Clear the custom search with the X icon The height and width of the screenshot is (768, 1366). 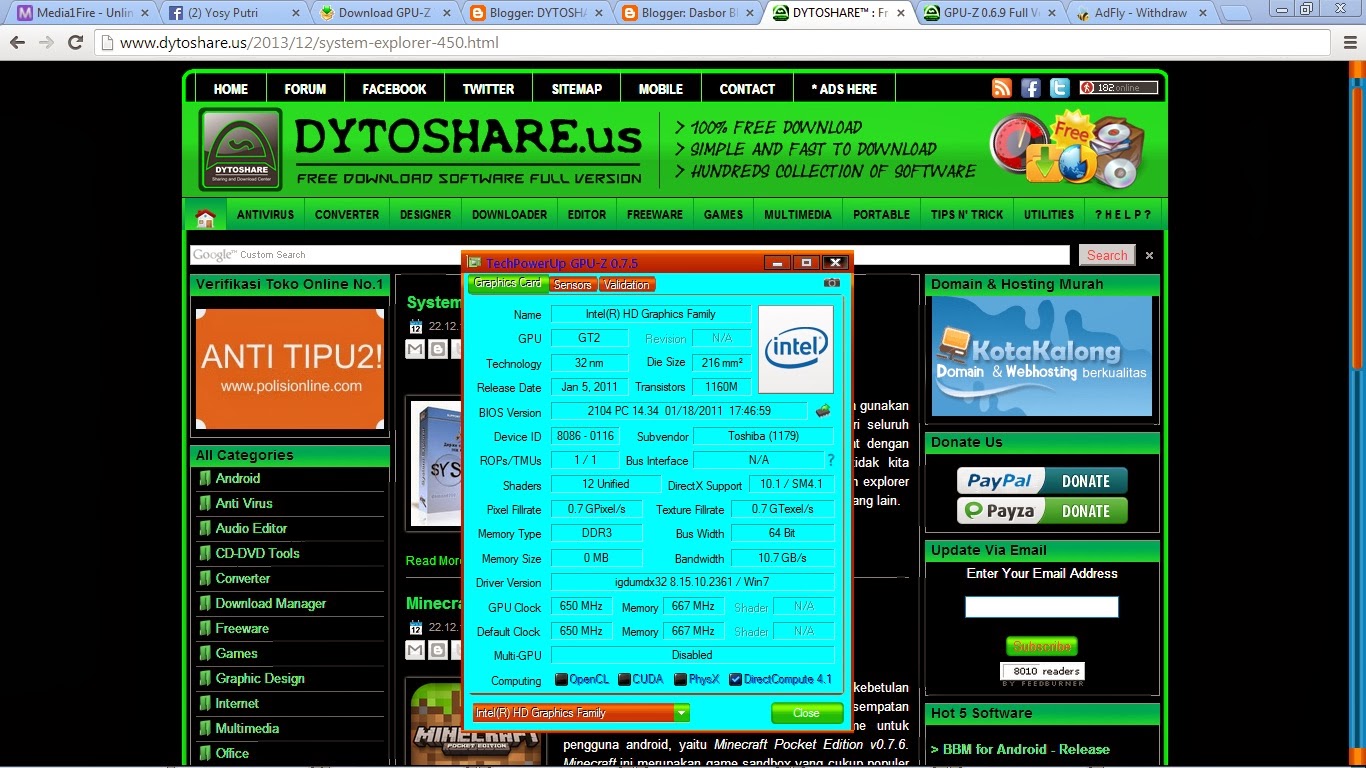(x=1149, y=255)
